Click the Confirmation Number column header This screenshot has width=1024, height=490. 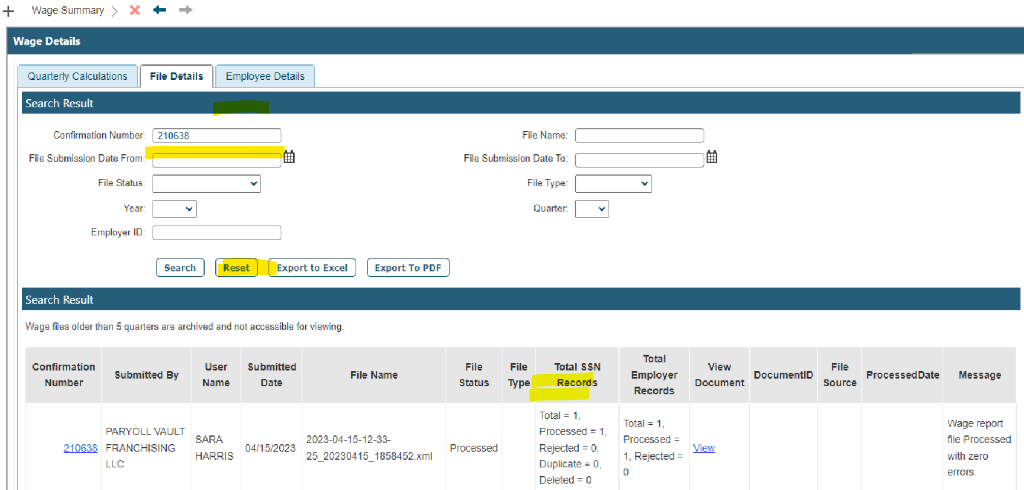pos(64,375)
